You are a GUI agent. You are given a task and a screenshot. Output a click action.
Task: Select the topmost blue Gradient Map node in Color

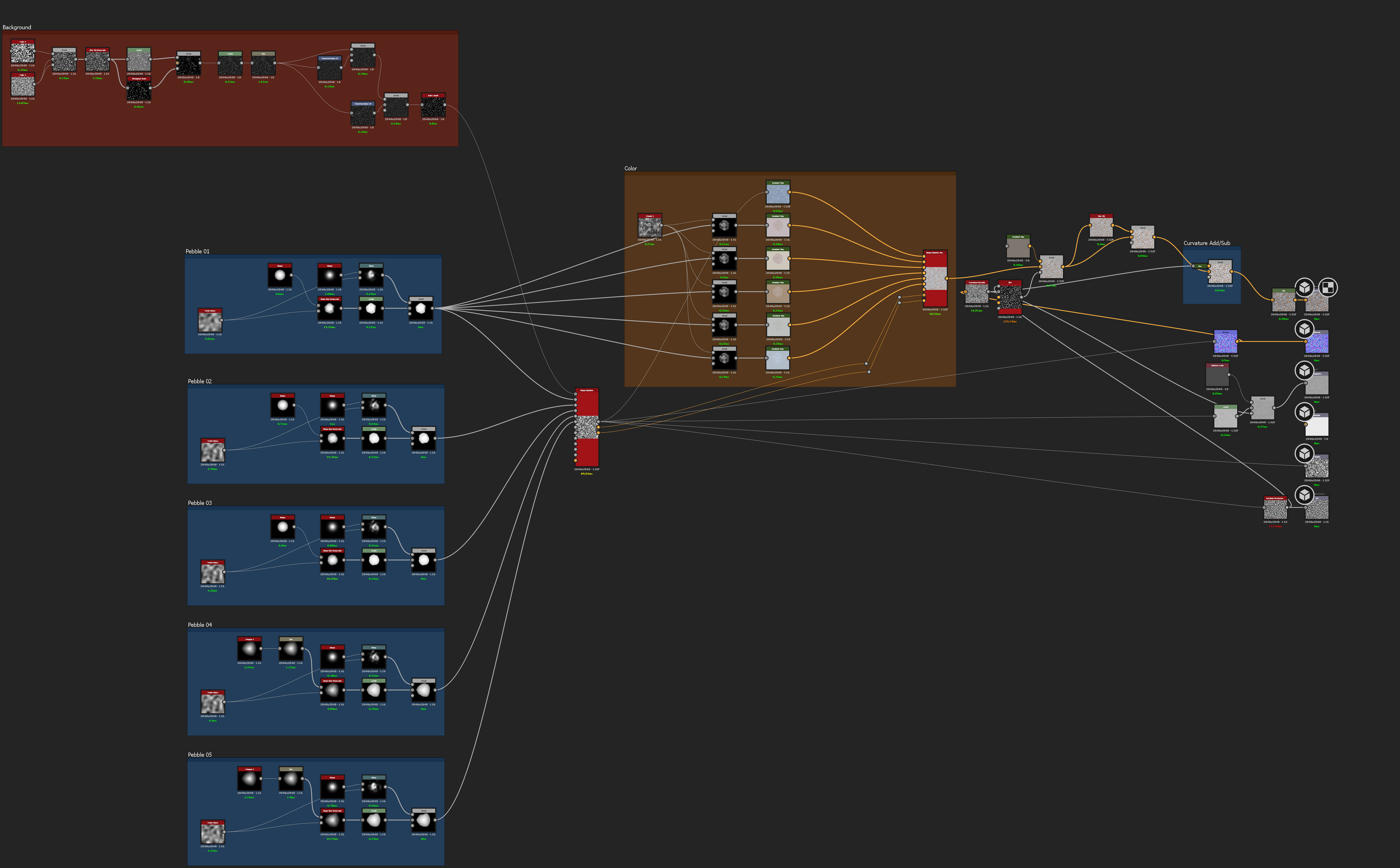click(777, 192)
